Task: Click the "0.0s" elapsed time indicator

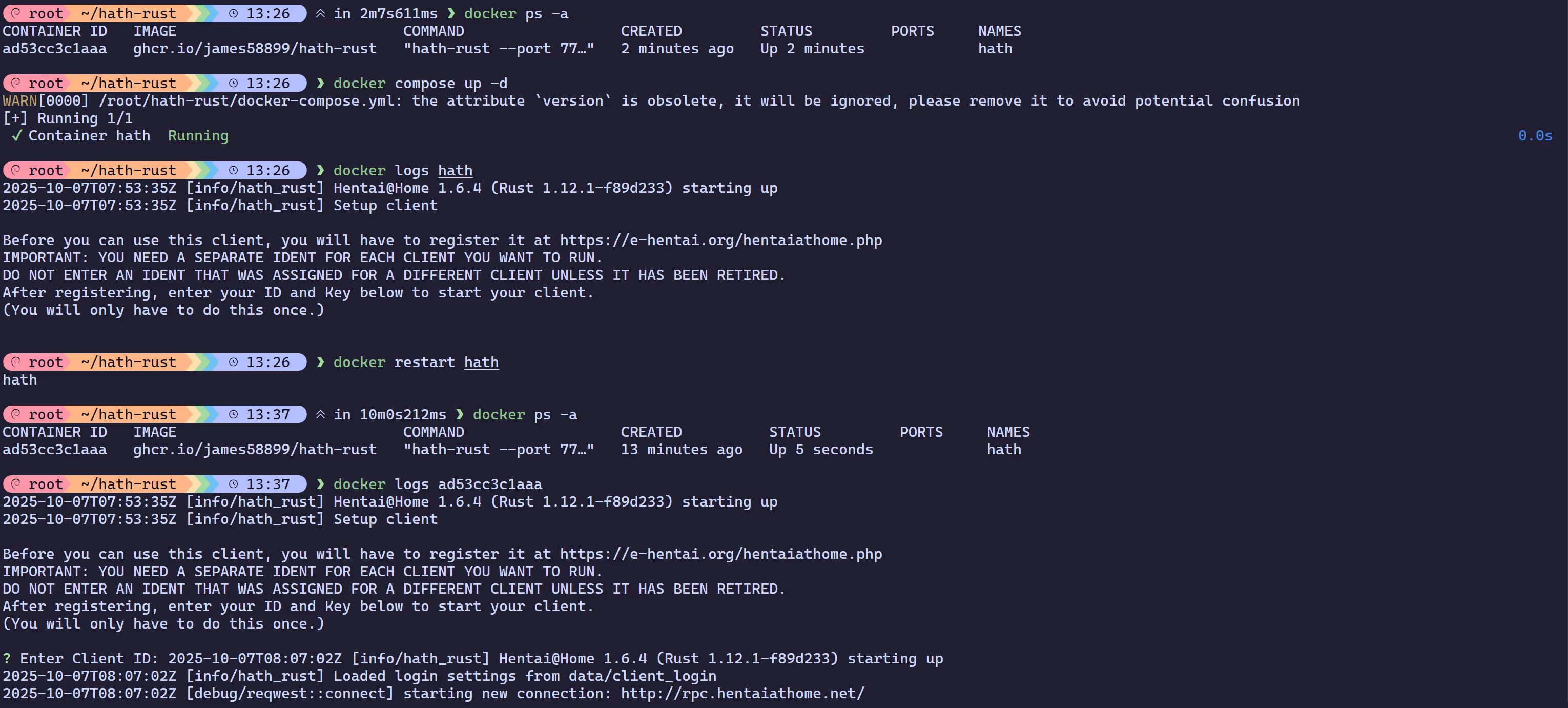Action: coord(1535,136)
